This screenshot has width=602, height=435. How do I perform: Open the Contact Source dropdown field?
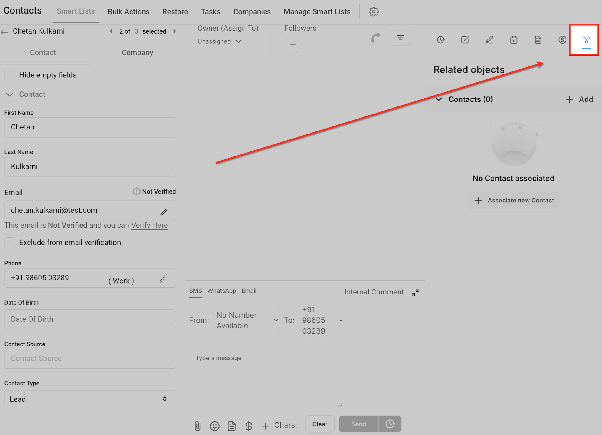pos(90,358)
